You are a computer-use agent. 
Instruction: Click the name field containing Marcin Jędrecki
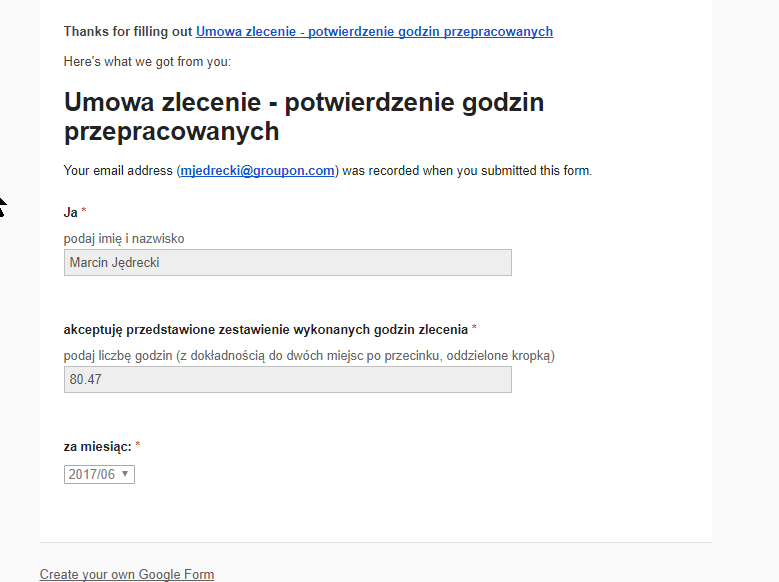point(287,262)
